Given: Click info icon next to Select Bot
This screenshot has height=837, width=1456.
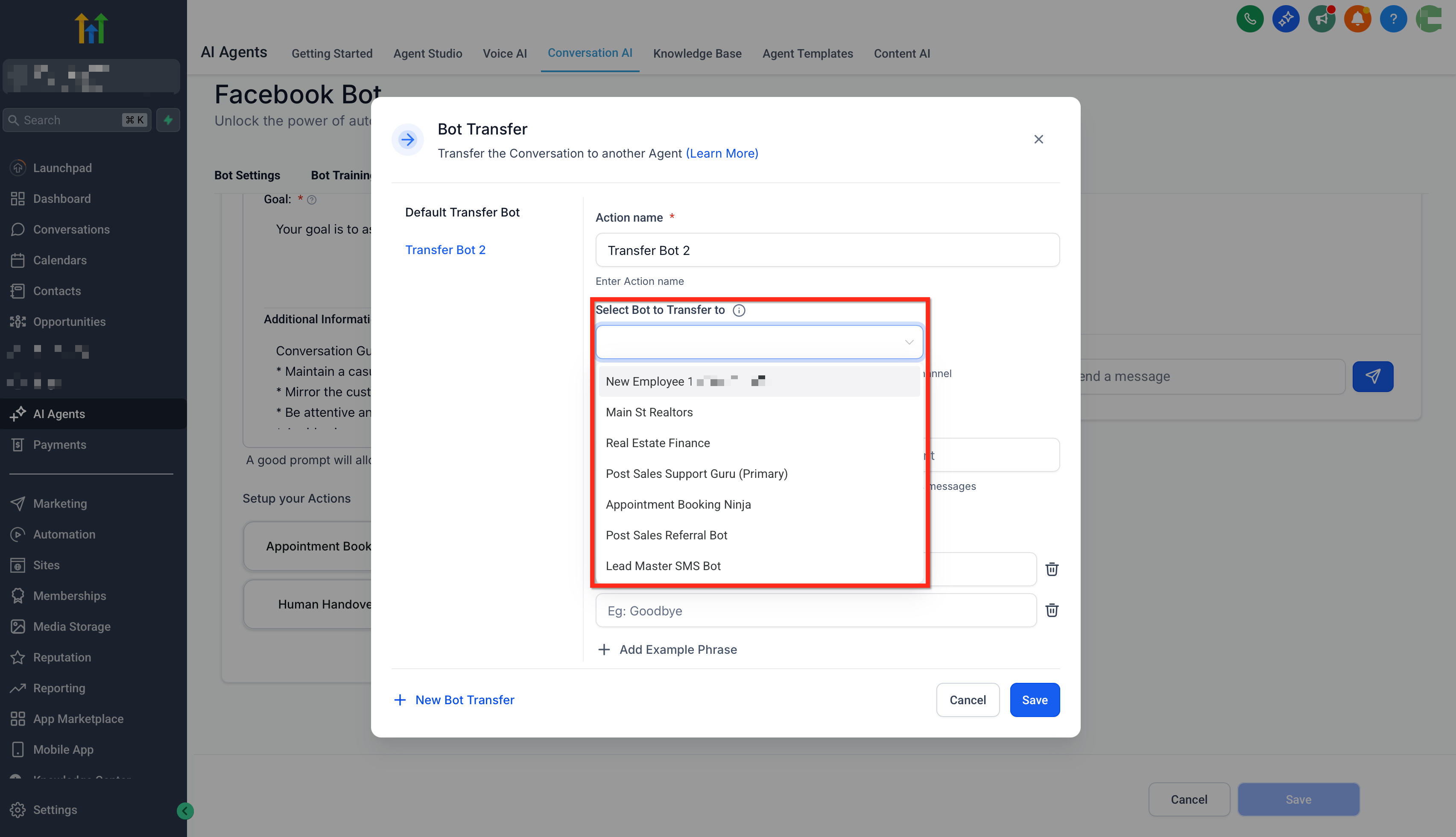Looking at the screenshot, I should click(739, 310).
